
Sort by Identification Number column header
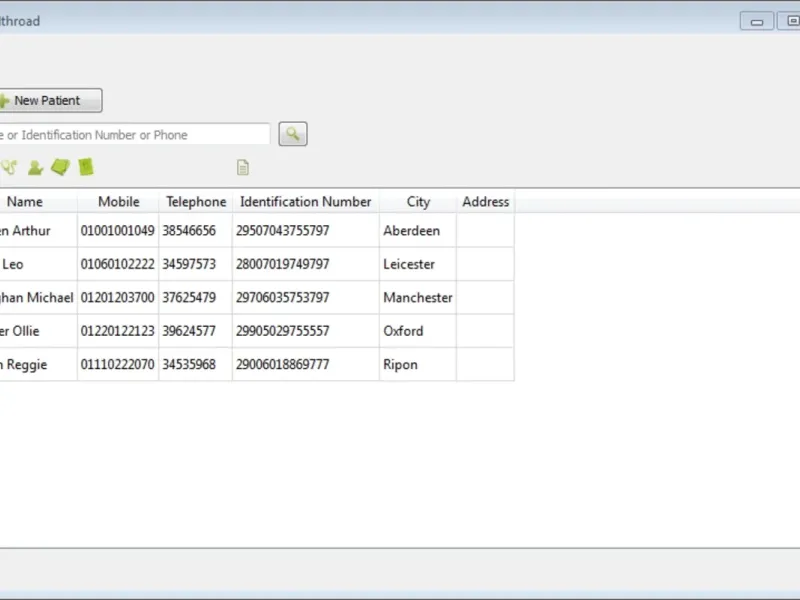306,202
